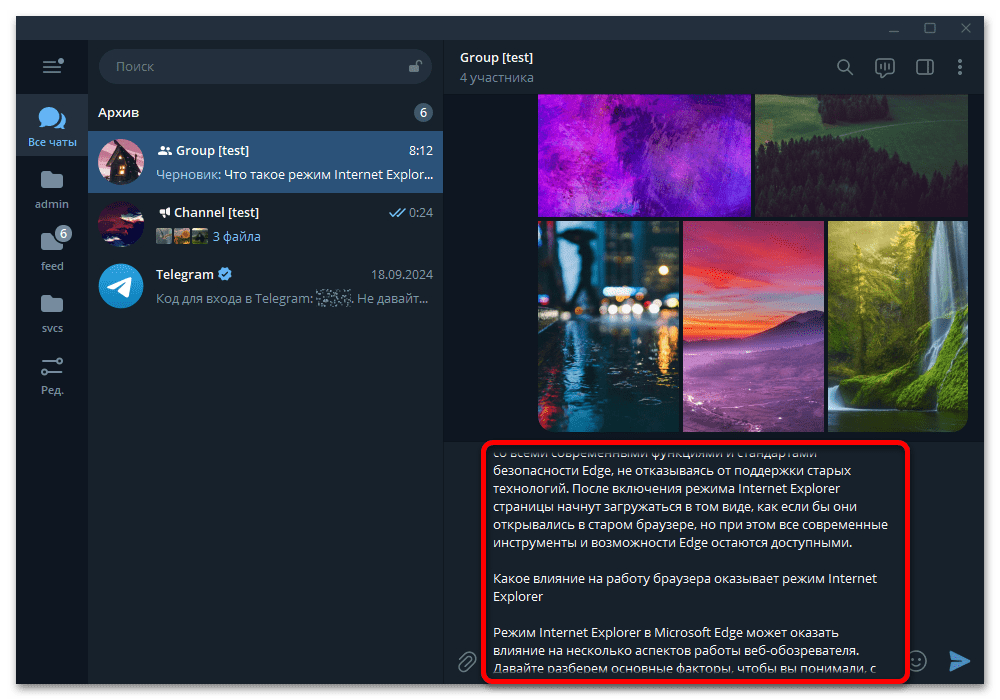
Task: Click the Group [test] chat header title
Action: 496,57
